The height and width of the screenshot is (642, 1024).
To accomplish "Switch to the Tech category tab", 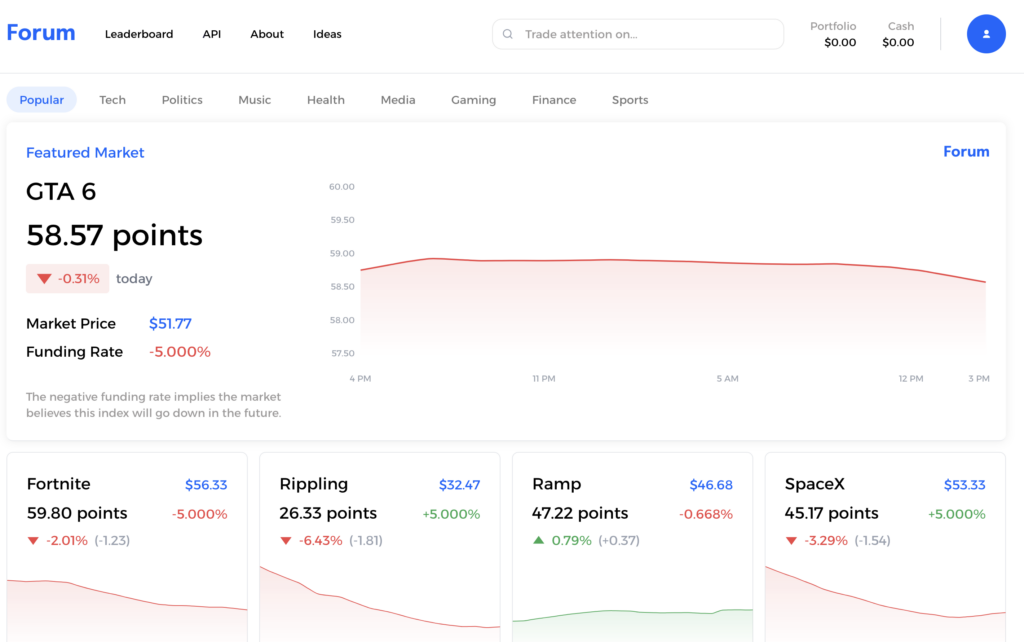I will [112, 100].
